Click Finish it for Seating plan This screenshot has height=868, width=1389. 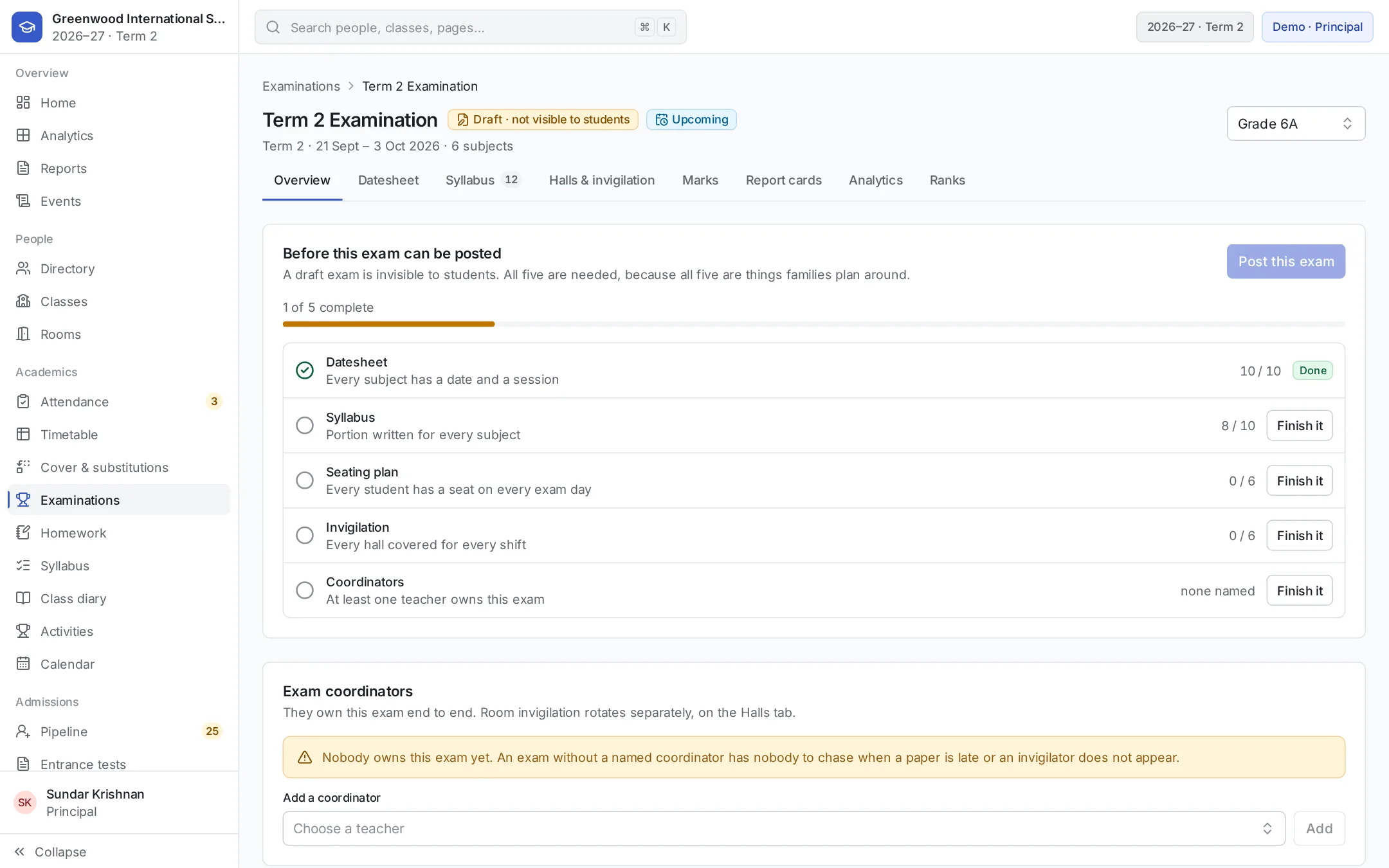click(1300, 481)
